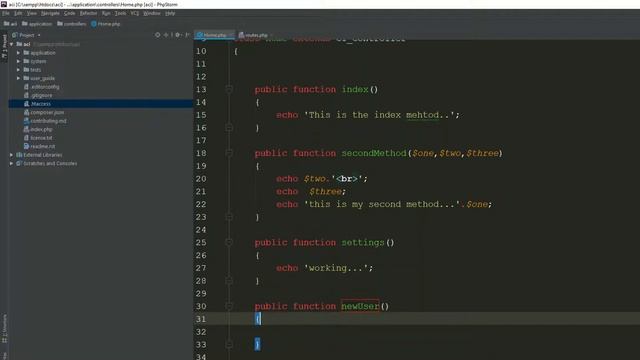Open the Navigate menu
The image size is (640, 360).
click(x=50, y=13)
